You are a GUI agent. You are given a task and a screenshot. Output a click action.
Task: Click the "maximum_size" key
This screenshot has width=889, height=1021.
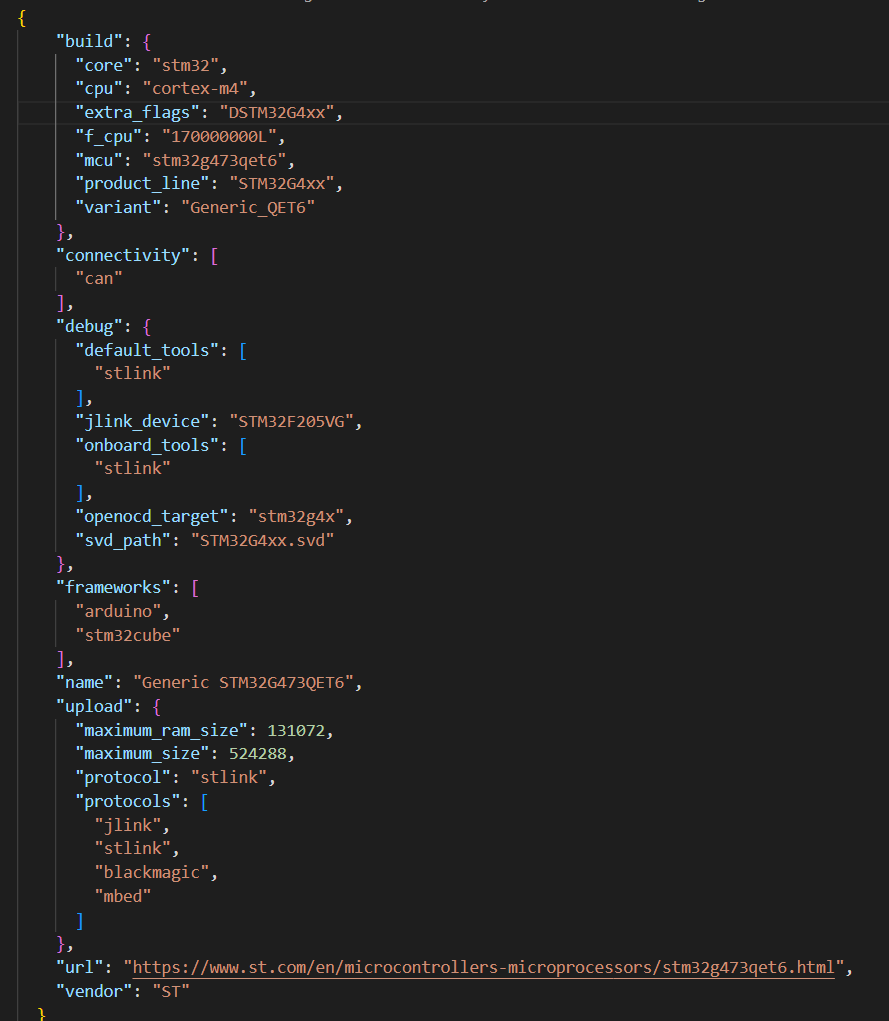142,754
